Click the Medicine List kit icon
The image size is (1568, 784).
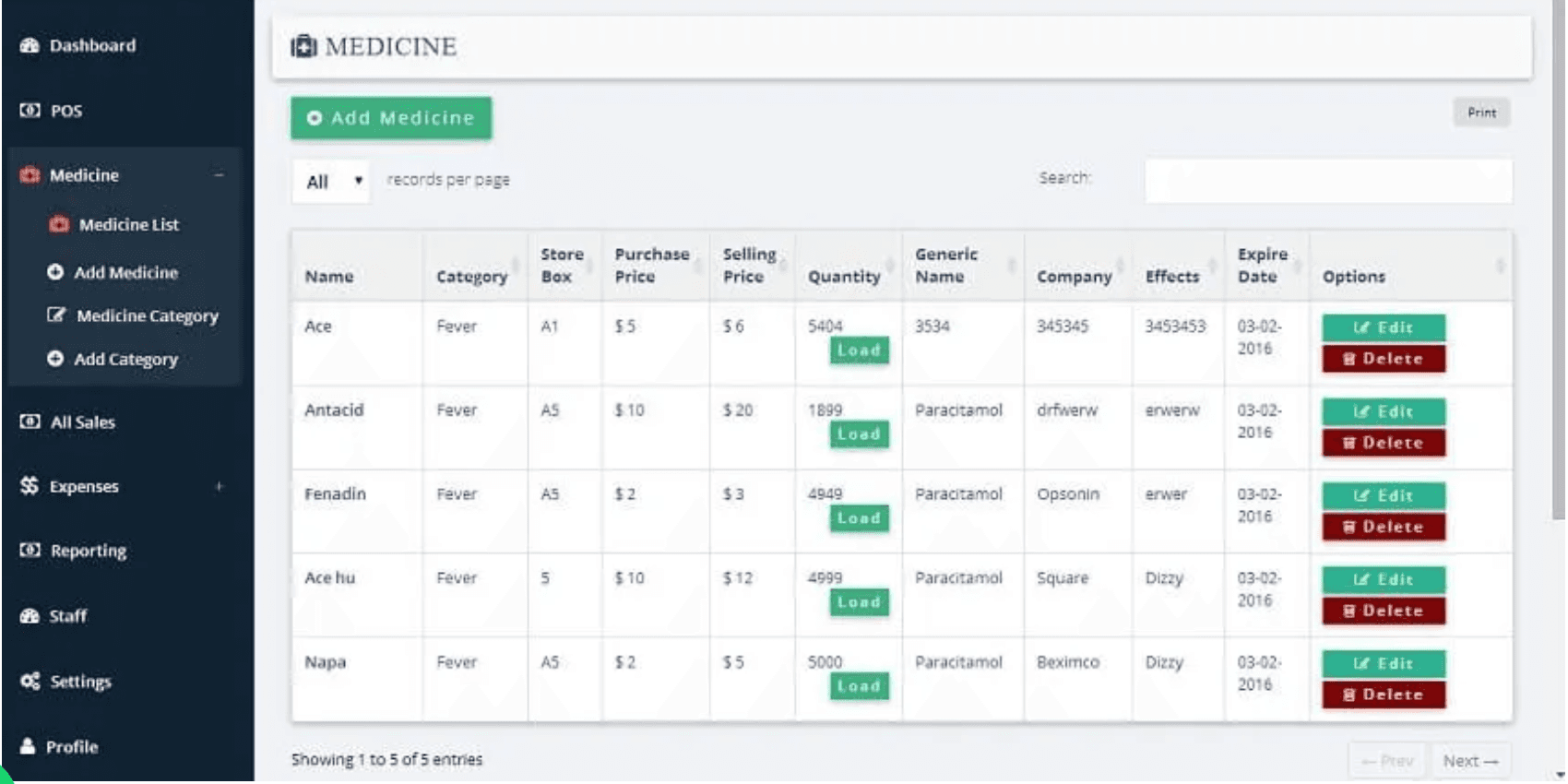(59, 224)
